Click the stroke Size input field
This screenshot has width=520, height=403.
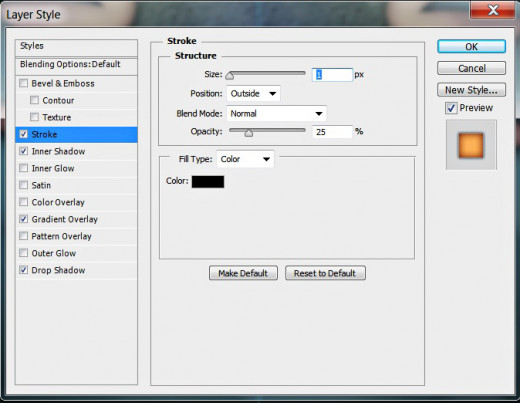[332, 75]
